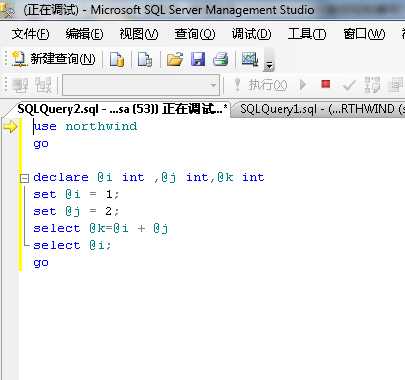Viewport: 405px width, 380px height.
Task: Open the 窗口(W) menu
Action: click(364, 34)
